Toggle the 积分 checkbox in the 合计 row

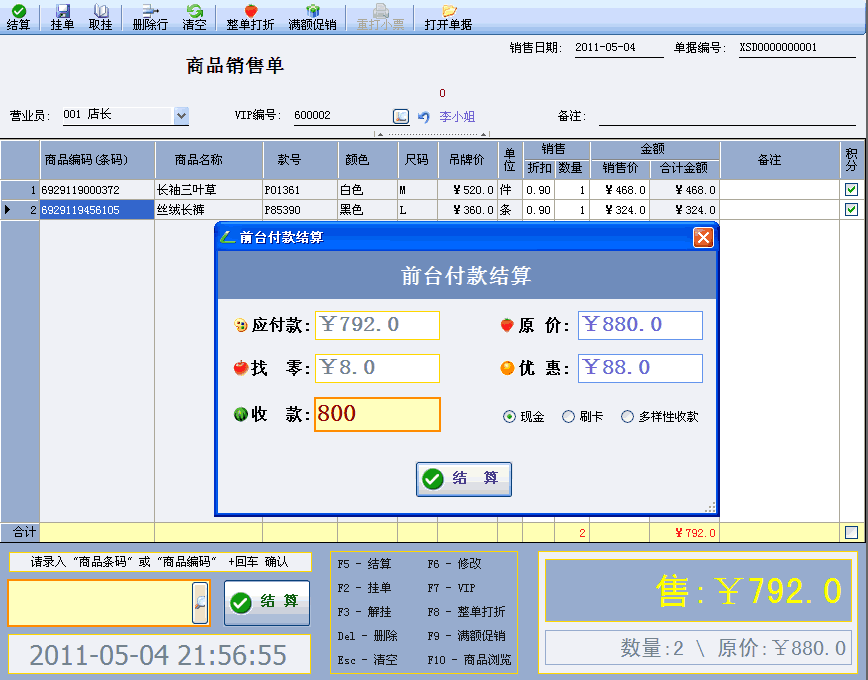(851, 532)
